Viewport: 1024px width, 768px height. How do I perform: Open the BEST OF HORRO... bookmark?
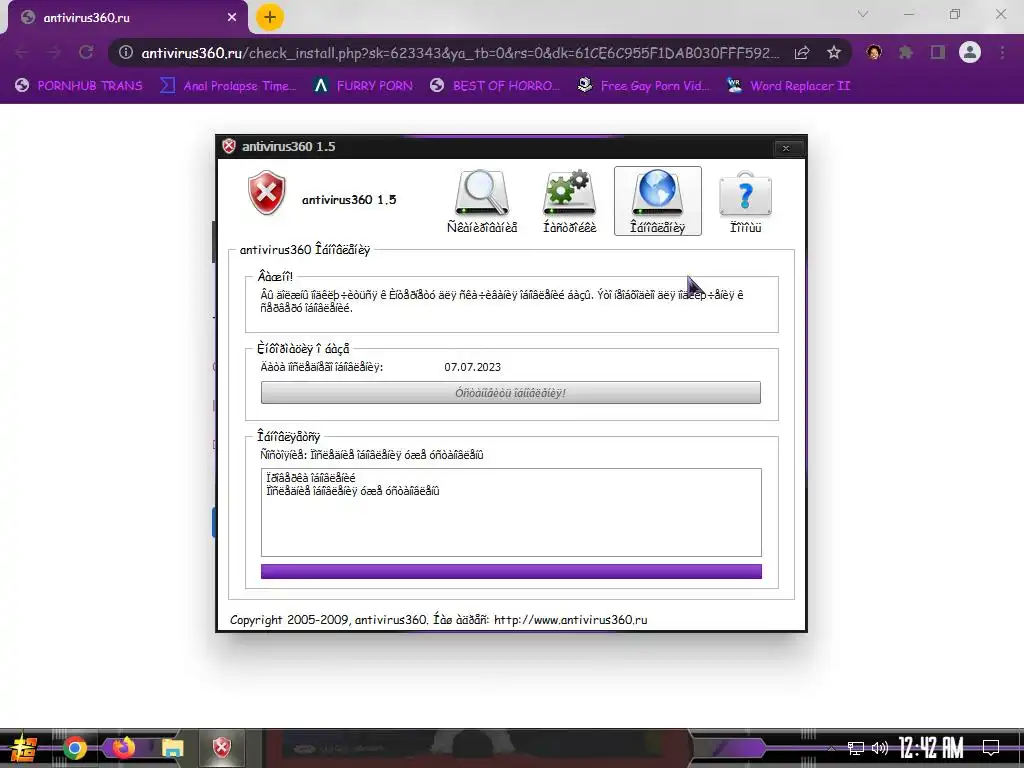coord(495,86)
